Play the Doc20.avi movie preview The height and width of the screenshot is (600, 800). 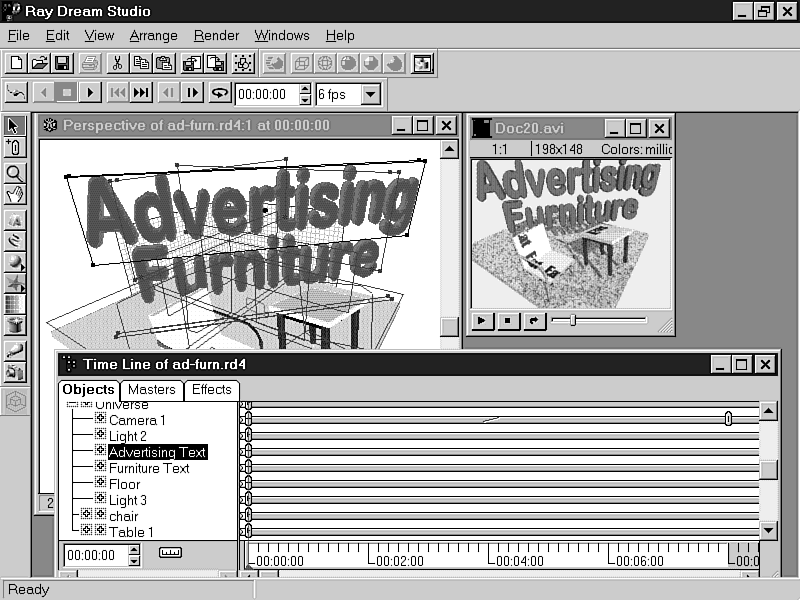click(x=482, y=321)
